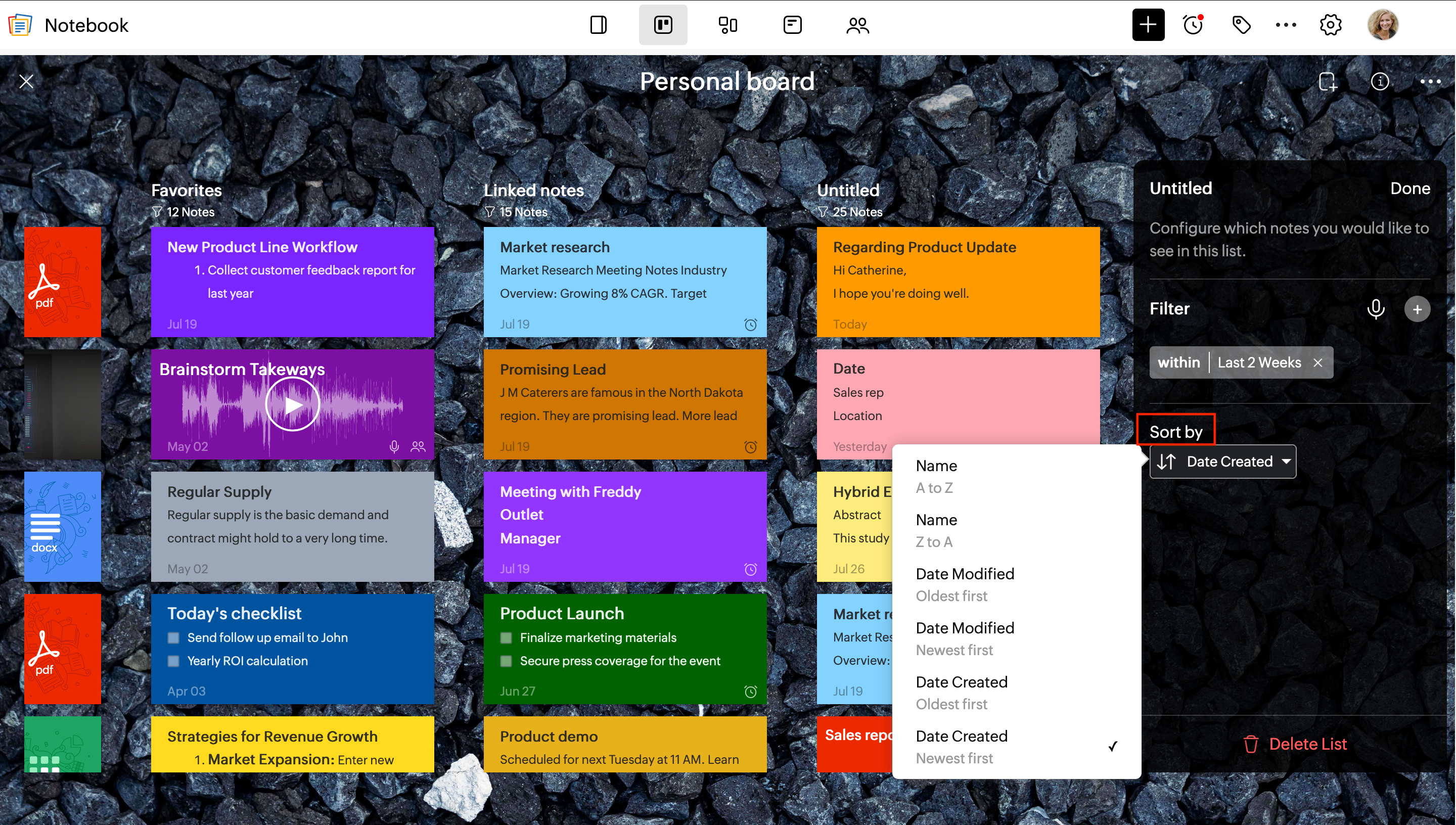Open the docx file thumbnail
This screenshot has height=825, width=1456.
[x=62, y=526]
